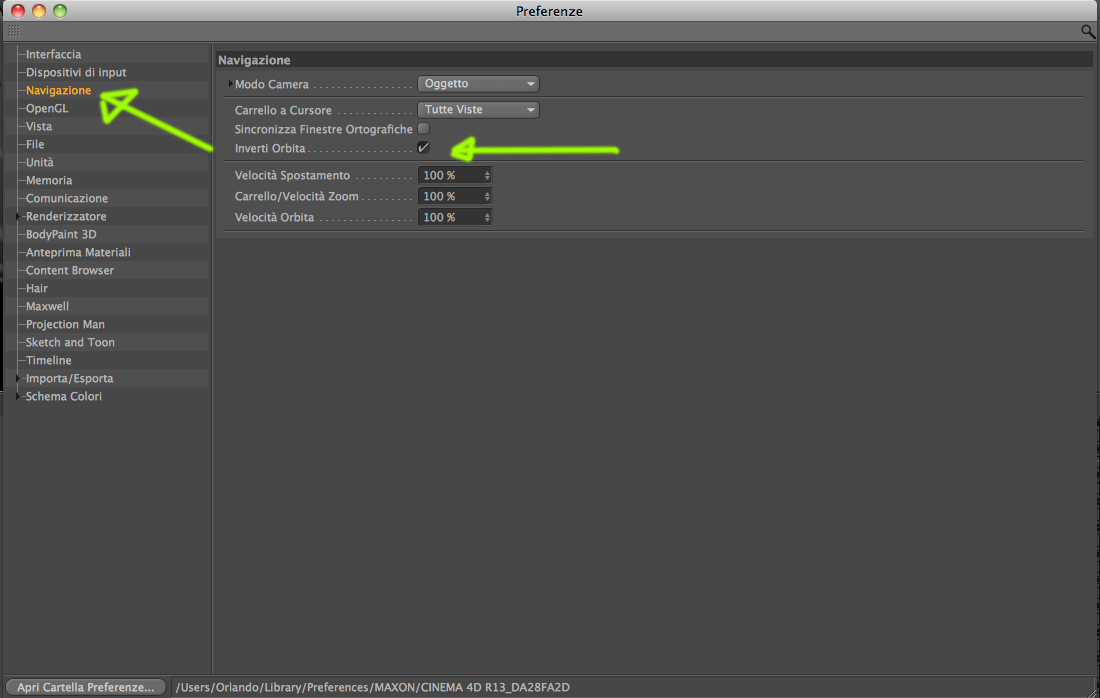Open Sketch and Toon preferences

pos(70,342)
